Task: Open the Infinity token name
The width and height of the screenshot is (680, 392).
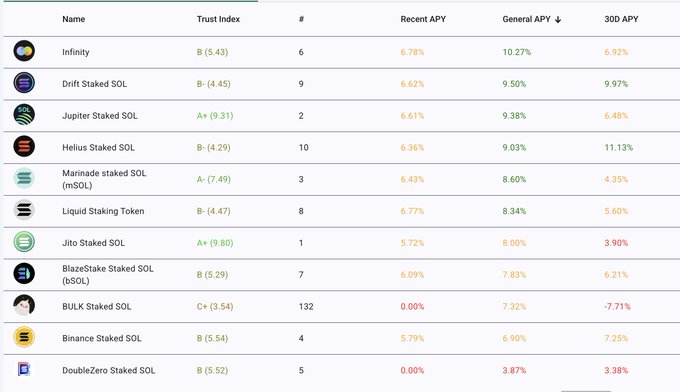Action: [76, 52]
